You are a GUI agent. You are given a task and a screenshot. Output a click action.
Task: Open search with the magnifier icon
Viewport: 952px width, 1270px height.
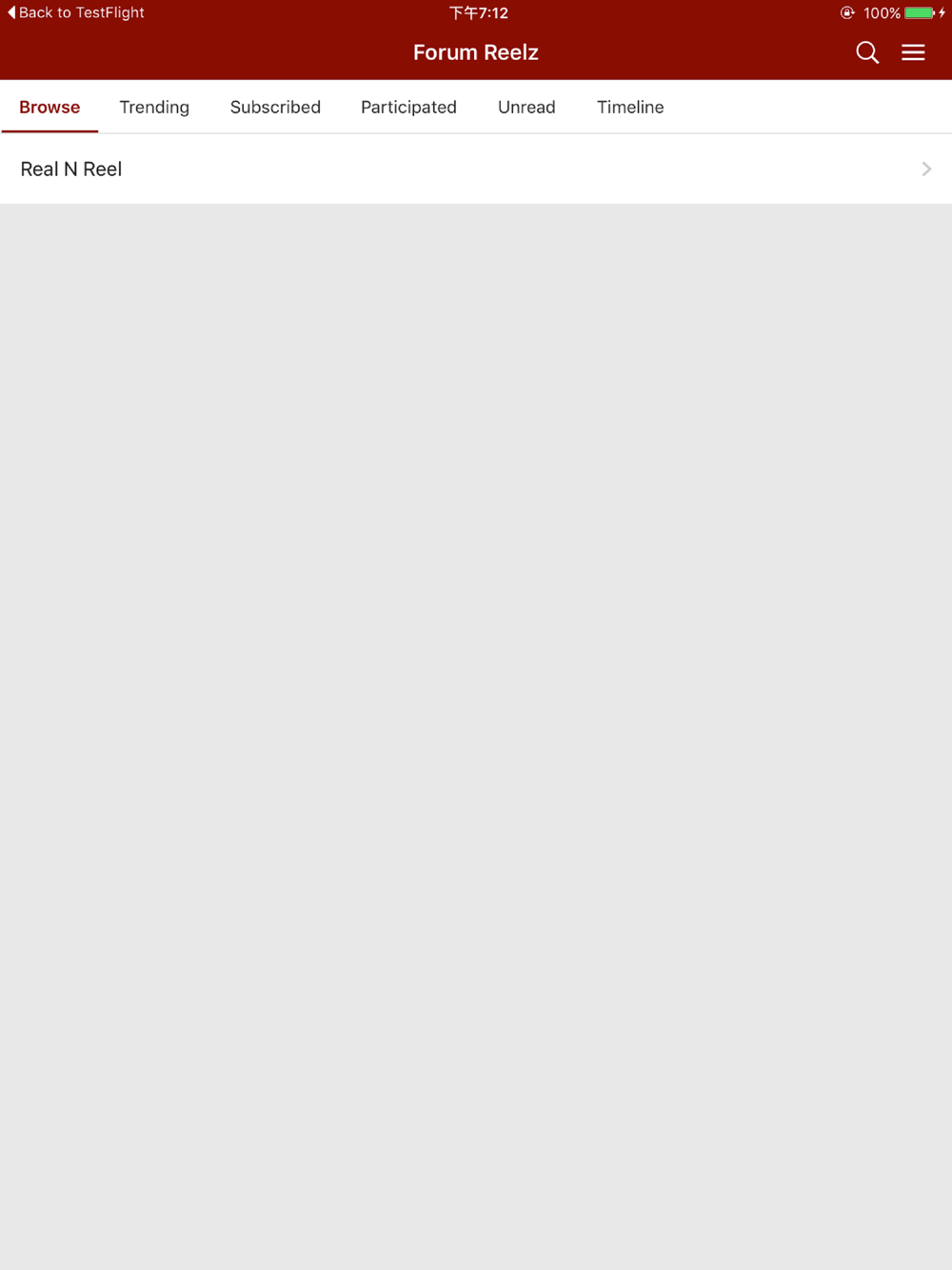pyautogui.click(x=867, y=52)
